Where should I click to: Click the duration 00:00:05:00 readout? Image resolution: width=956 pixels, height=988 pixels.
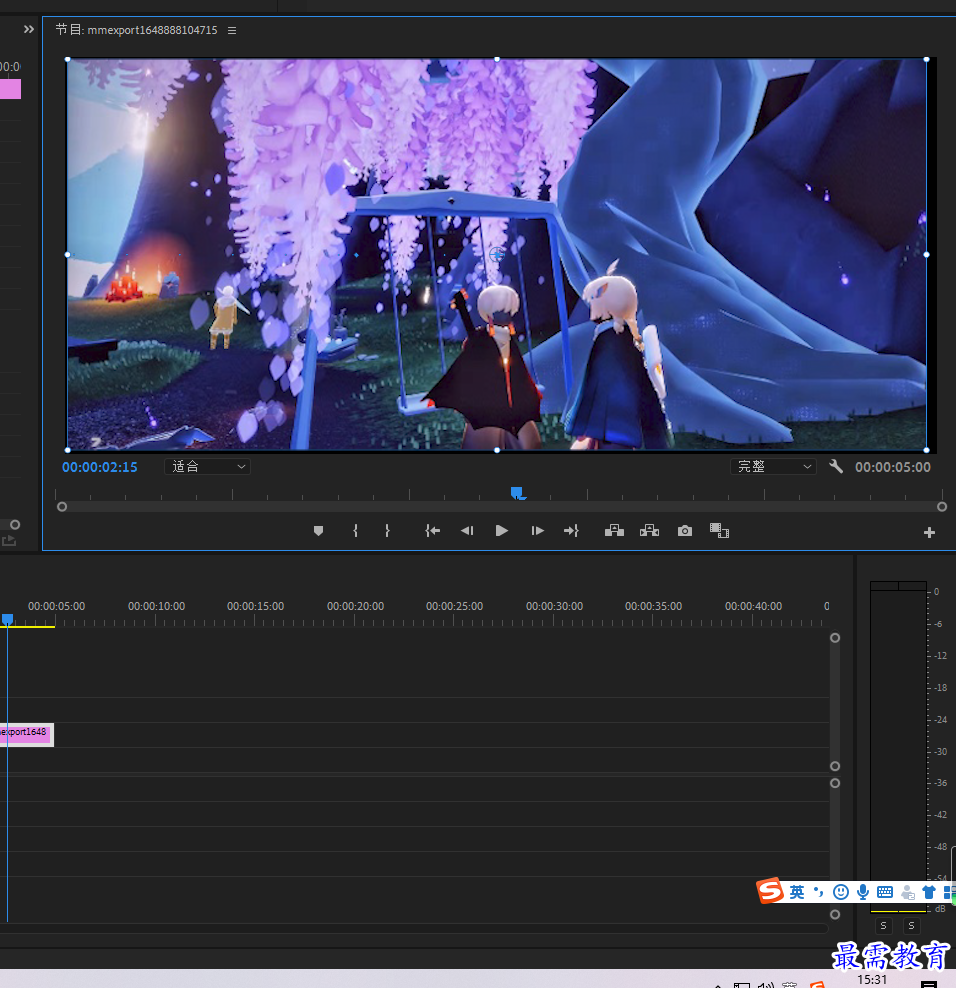click(892, 467)
